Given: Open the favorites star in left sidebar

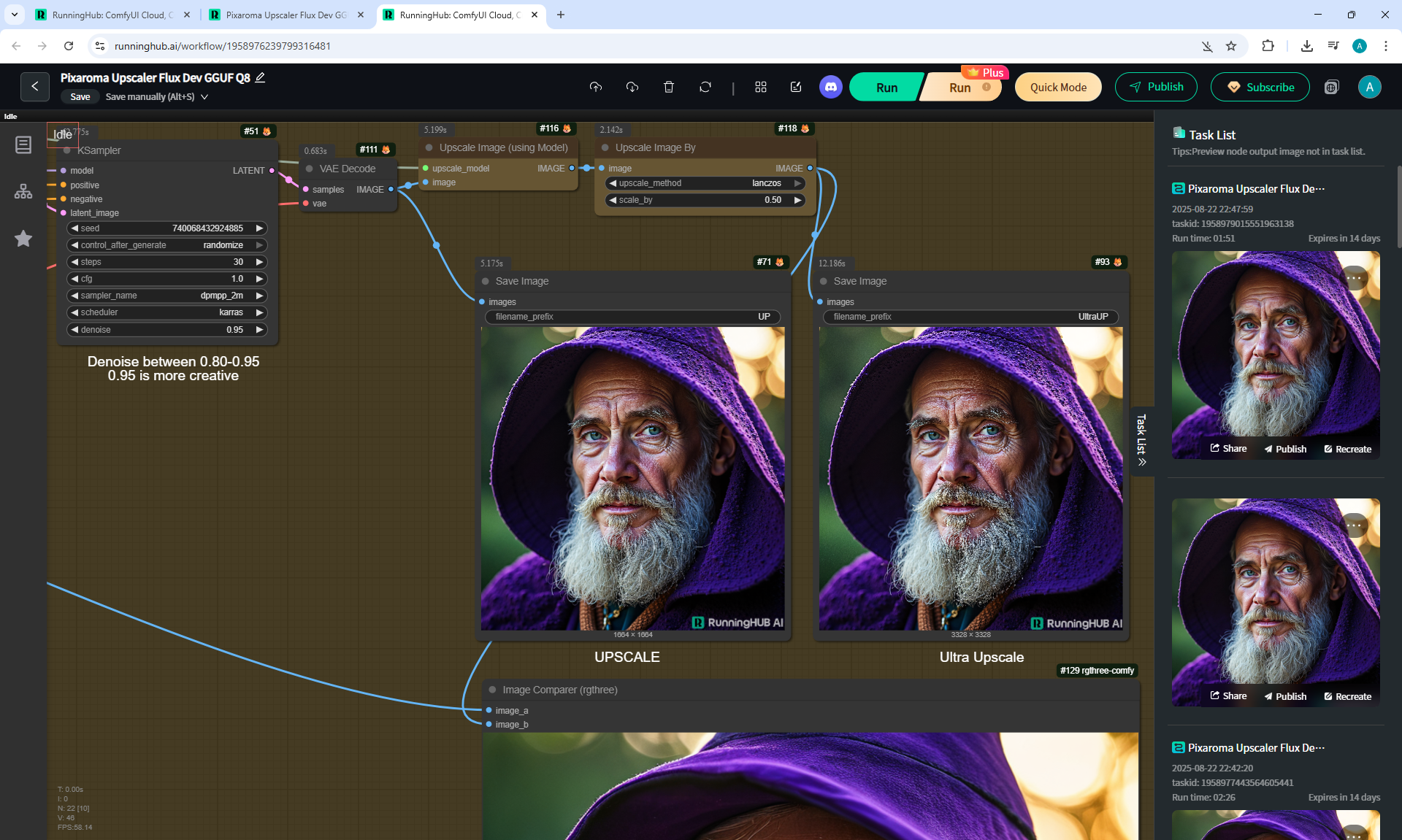Looking at the screenshot, I should click(23, 239).
